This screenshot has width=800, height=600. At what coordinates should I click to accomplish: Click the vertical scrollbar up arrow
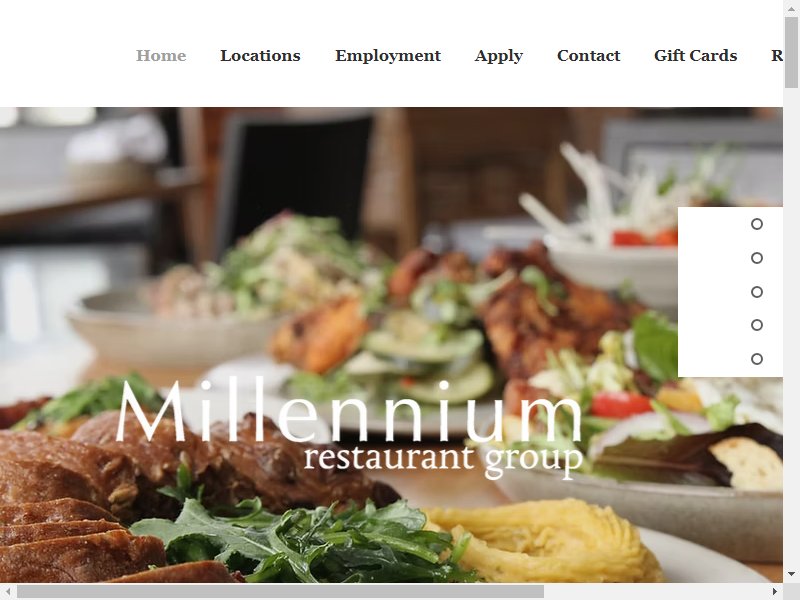point(791,8)
